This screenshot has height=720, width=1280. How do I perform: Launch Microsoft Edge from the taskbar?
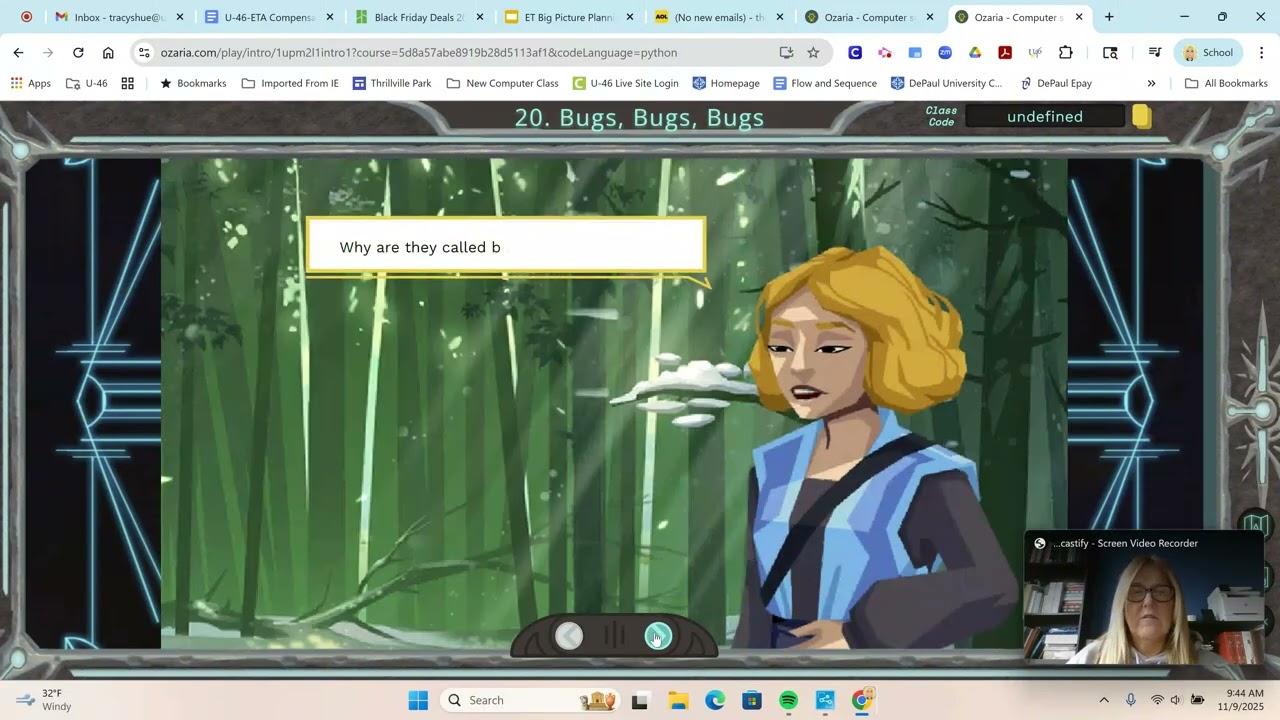[x=715, y=700]
